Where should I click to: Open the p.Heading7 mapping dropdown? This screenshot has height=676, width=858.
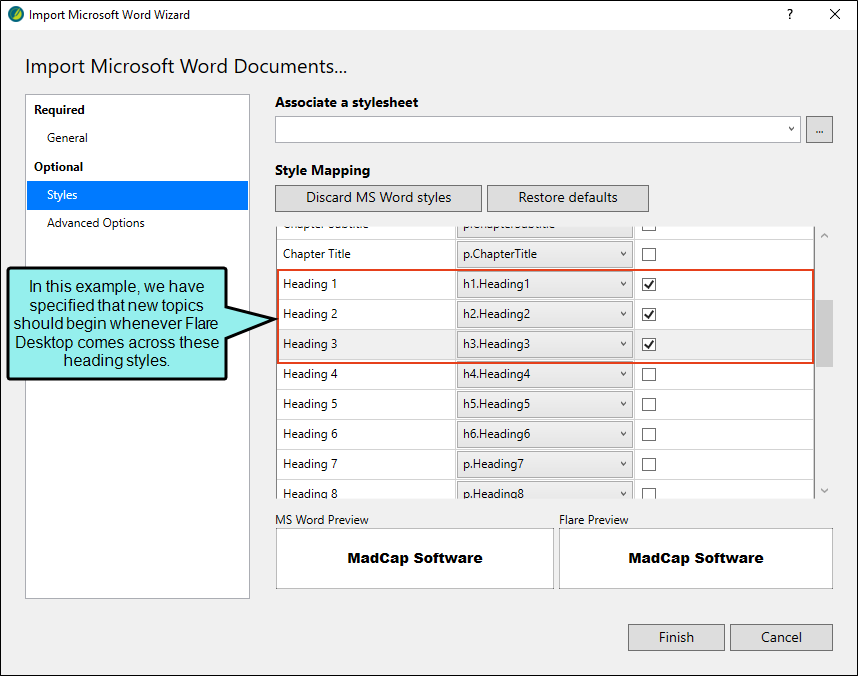pos(544,465)
